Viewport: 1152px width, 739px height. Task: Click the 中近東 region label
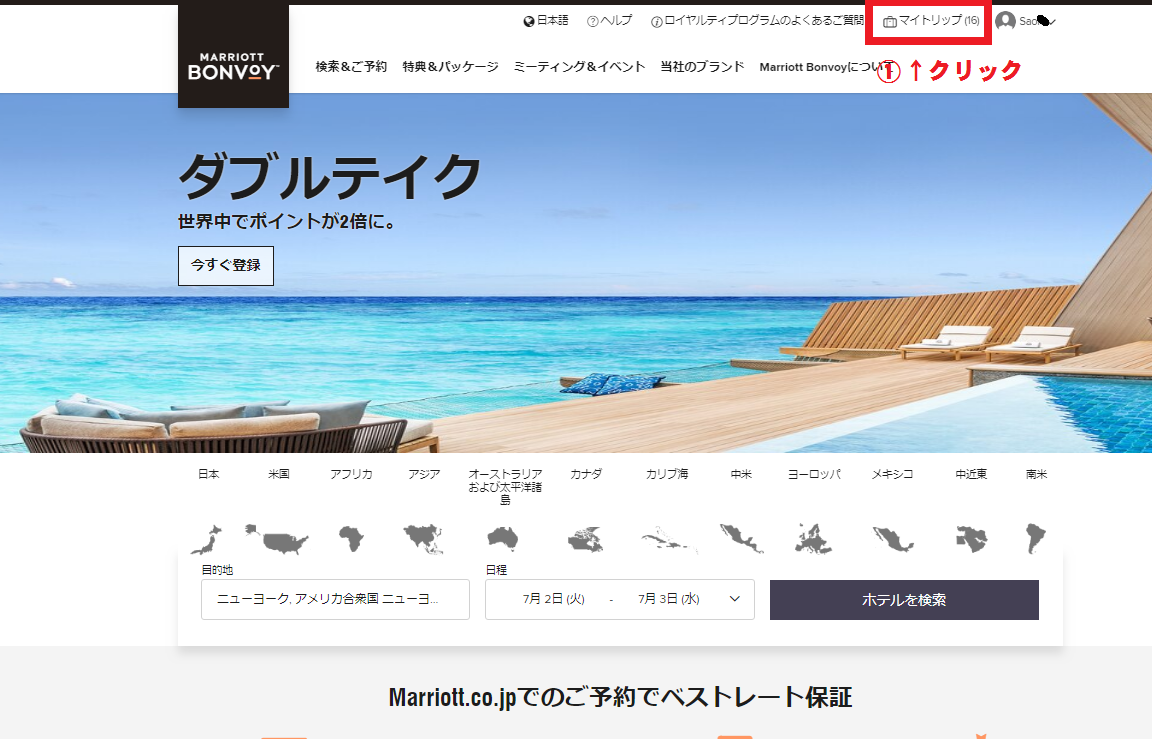point(971,475)
